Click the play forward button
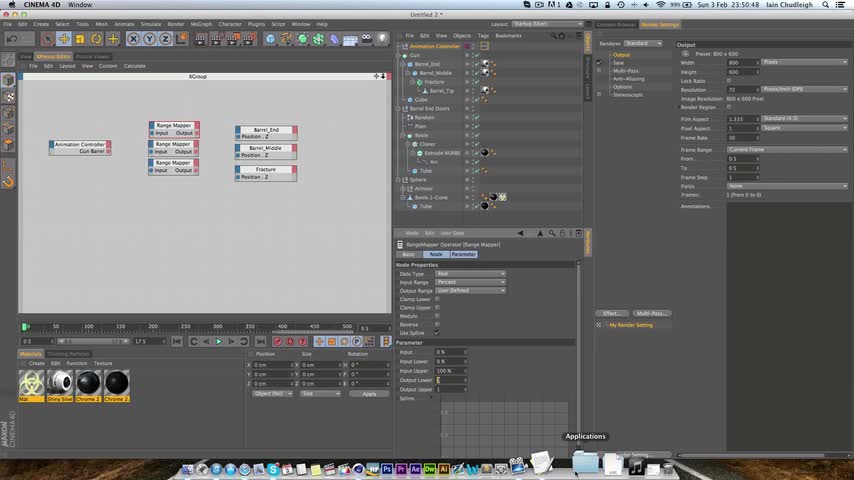The height and width of the screenshot is (480, 854). point(219,342)
